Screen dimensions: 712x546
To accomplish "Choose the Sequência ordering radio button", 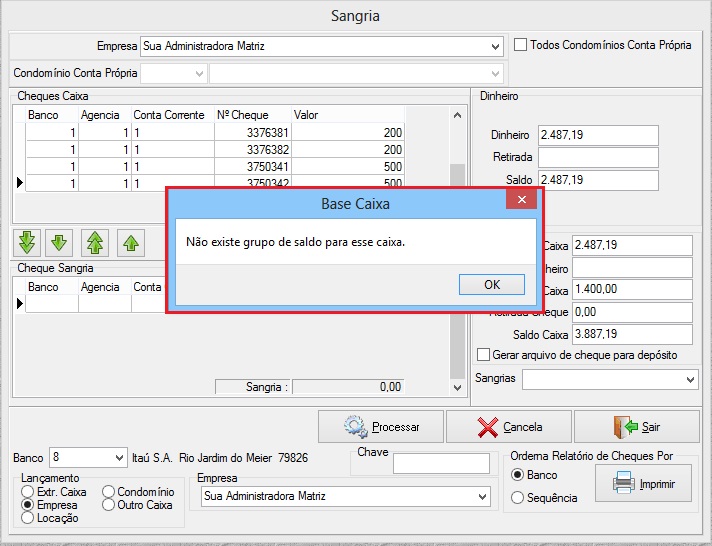I will click(517, 498).
